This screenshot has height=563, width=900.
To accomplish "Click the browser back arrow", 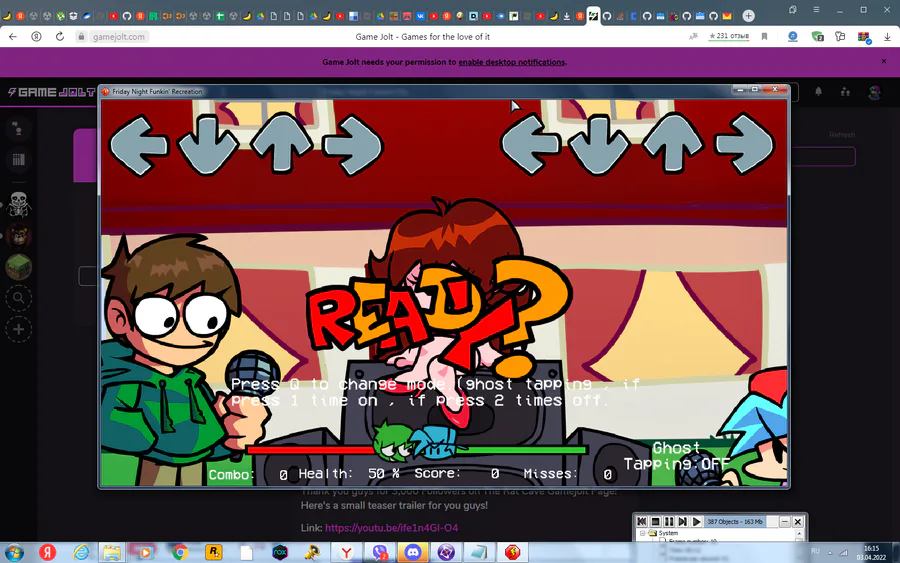I will [x=13, y=36].
